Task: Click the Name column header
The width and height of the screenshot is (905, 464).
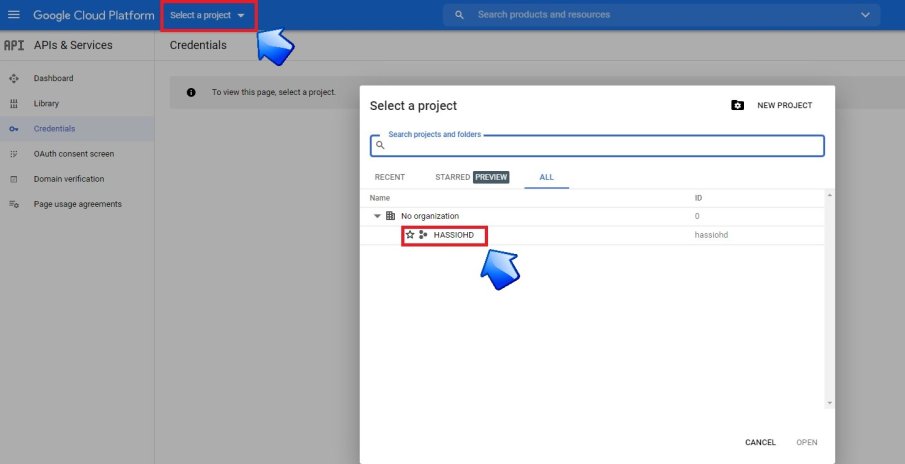Action: pos(380,198)
